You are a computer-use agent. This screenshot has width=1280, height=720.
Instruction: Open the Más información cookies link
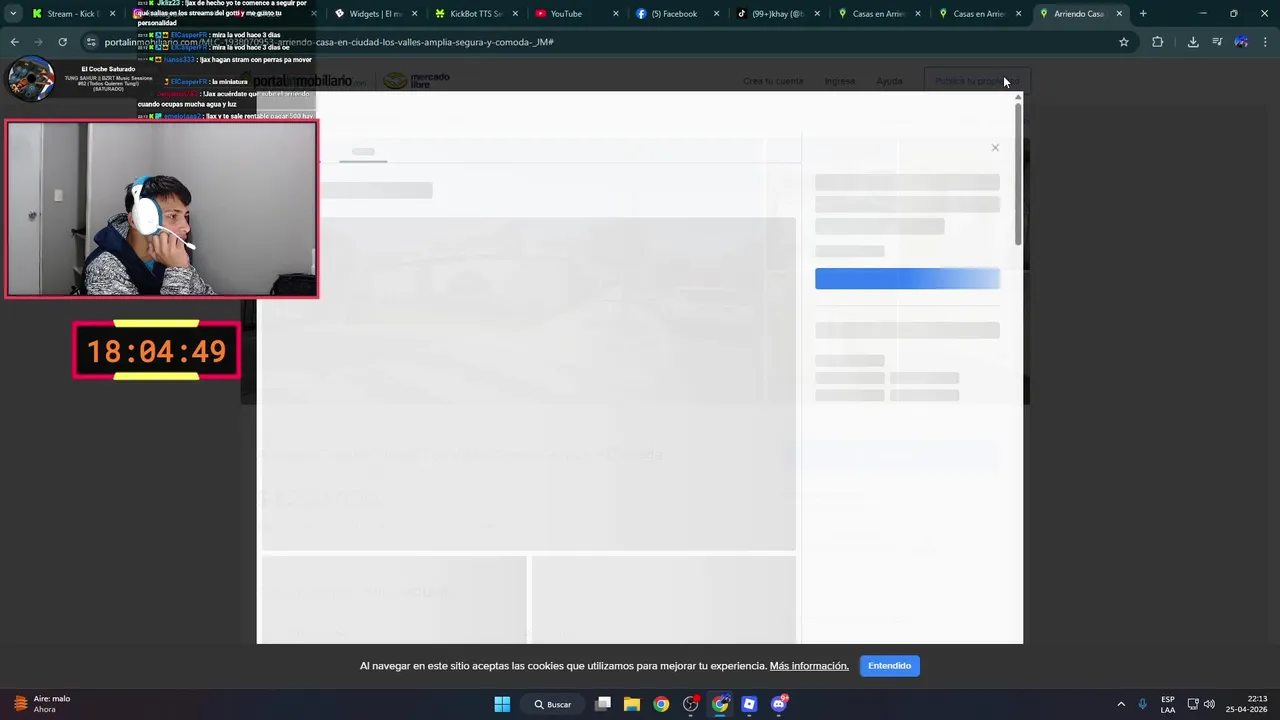pyautogui.click(x=809, y=666)
